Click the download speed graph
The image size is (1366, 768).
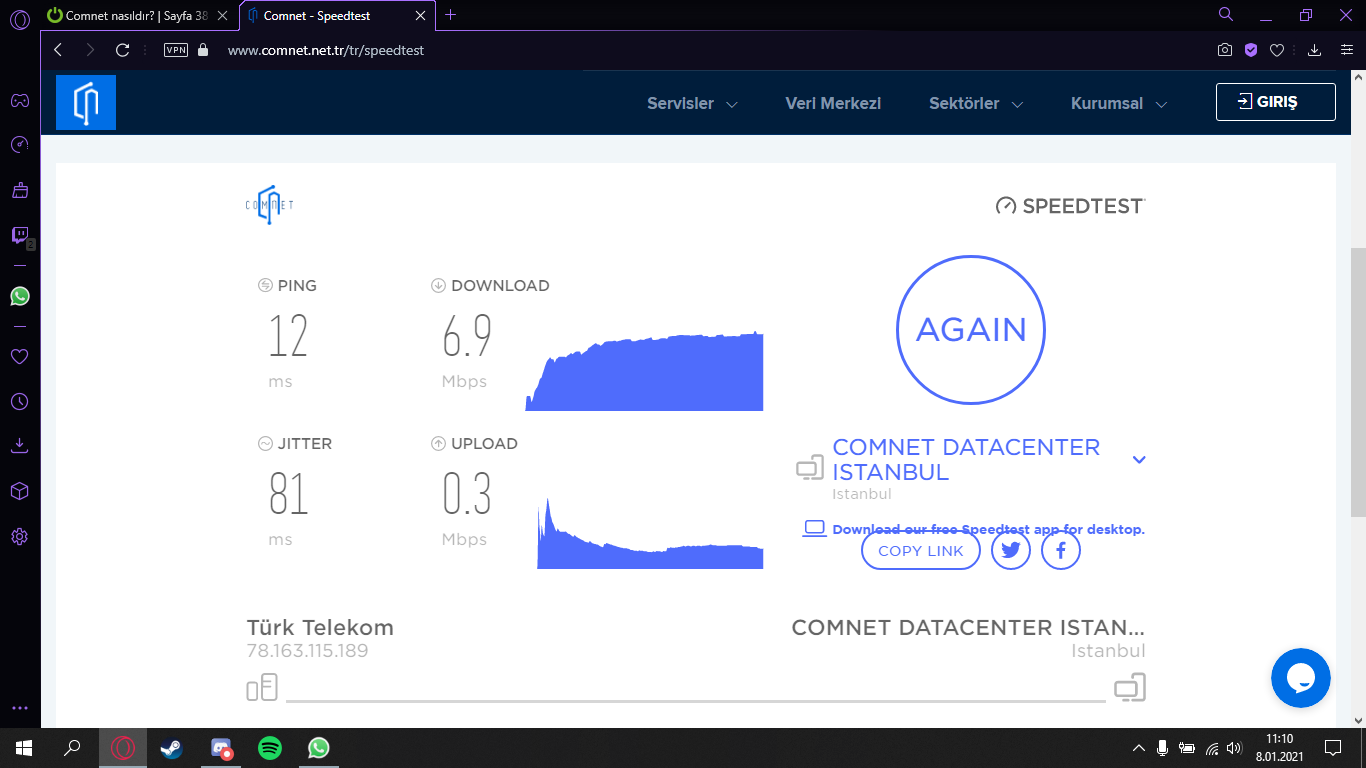644,371
